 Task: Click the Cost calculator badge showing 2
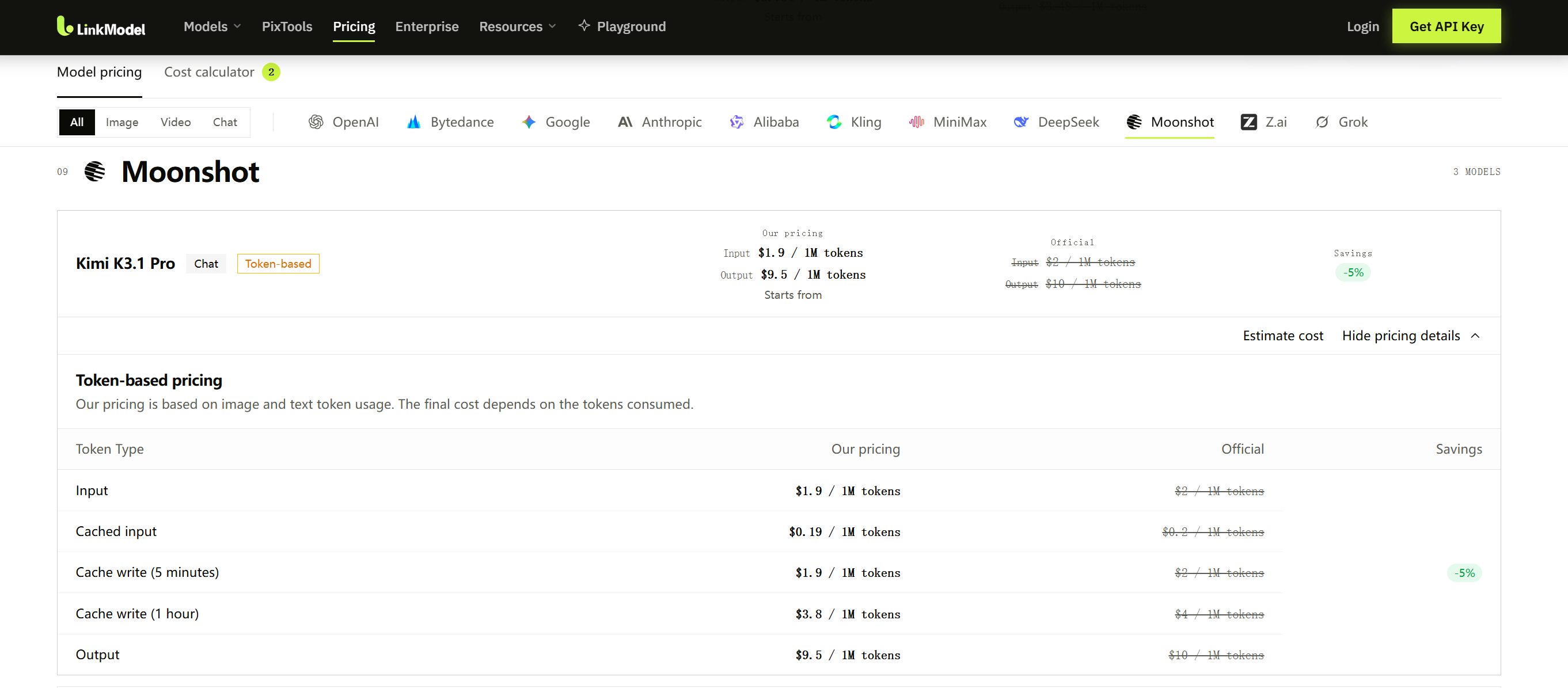[x=271, y=72]
